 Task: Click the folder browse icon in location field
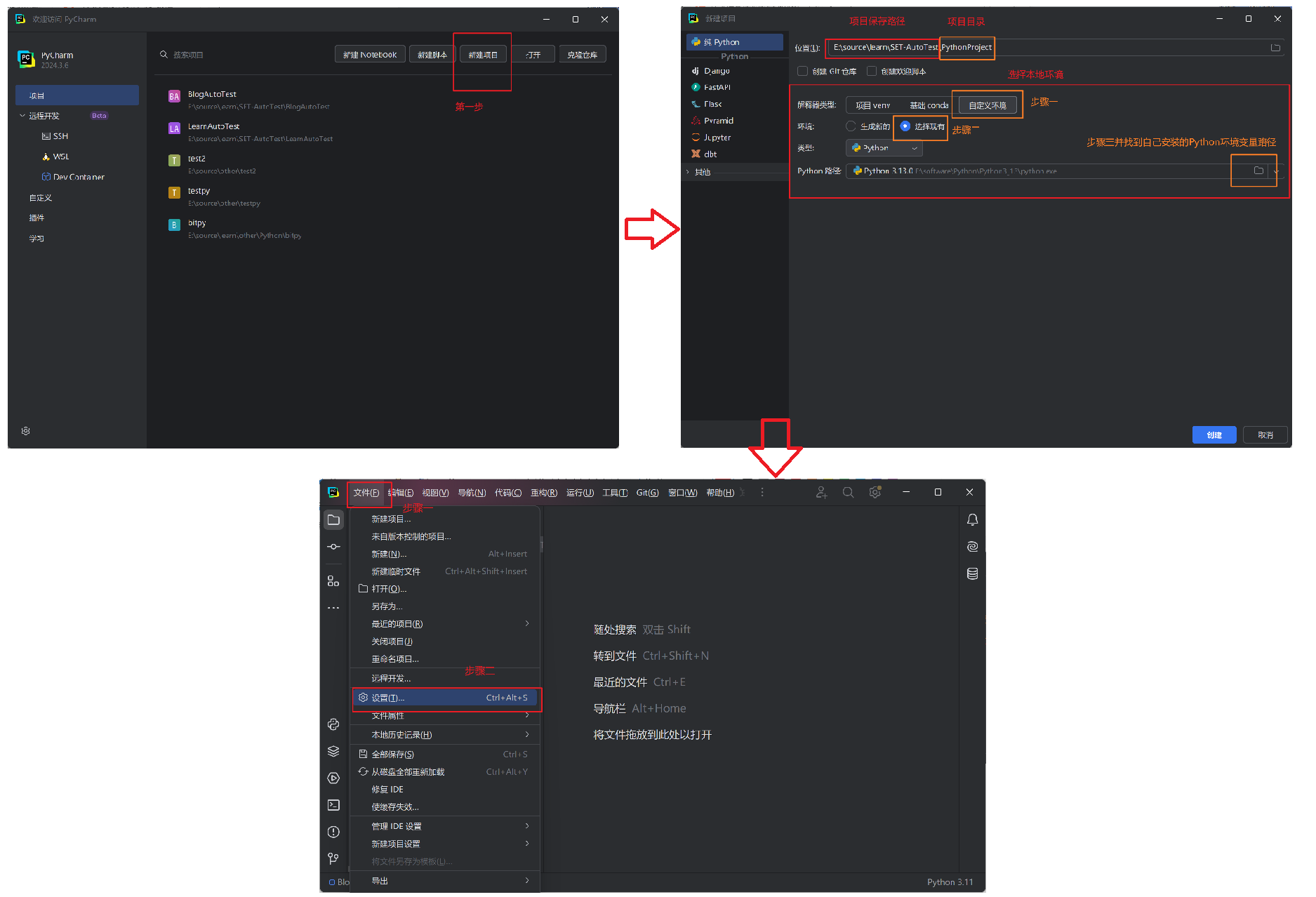pyautogui.click(x=1275, y=48)
